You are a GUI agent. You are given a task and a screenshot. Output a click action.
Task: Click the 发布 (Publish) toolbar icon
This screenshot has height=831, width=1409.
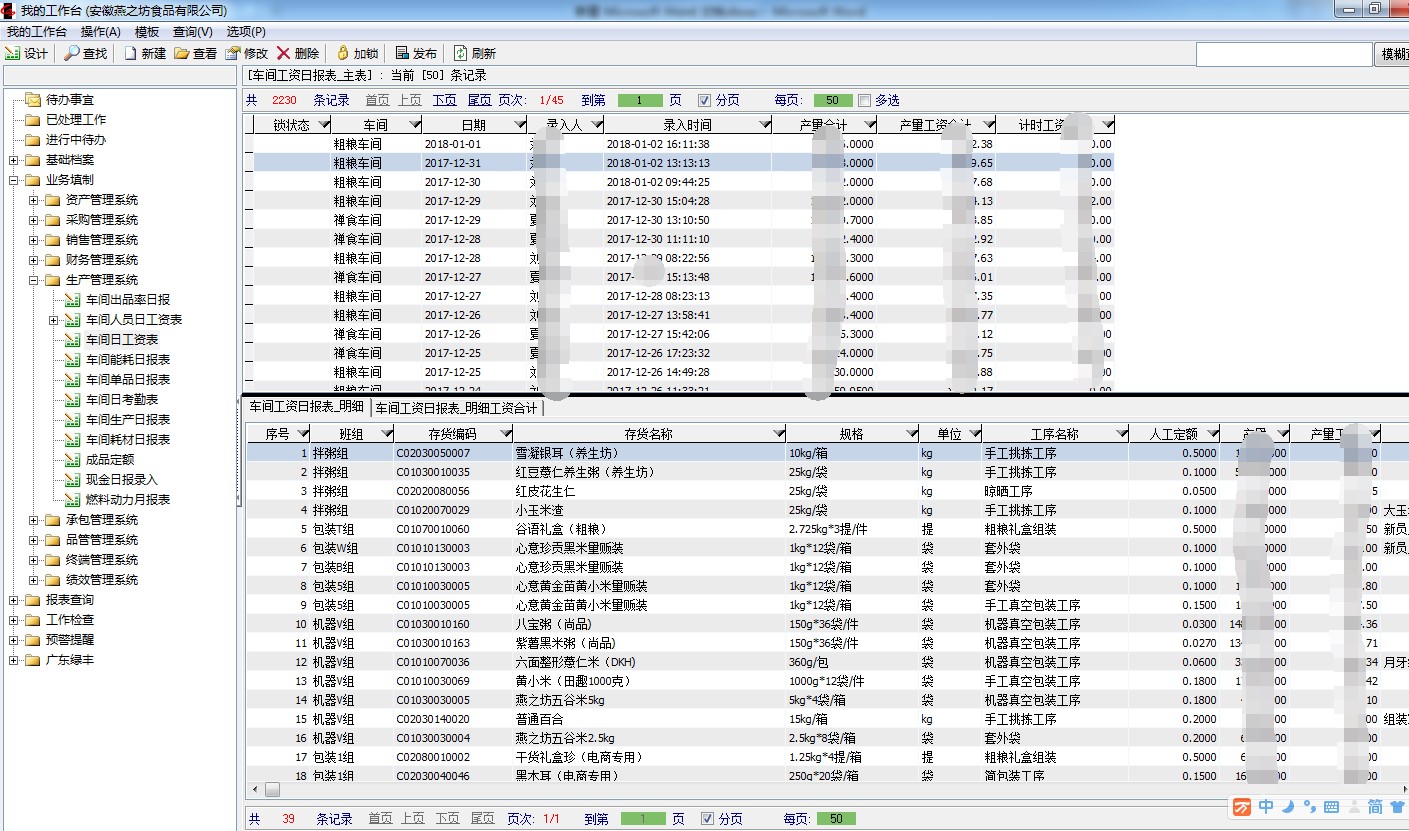(x=402, y=53)
